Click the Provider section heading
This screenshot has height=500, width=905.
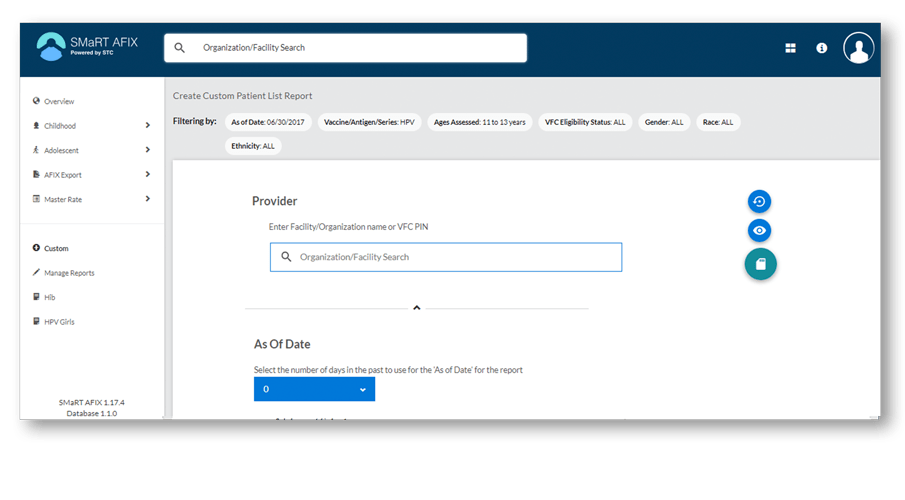tap(274, 201)
